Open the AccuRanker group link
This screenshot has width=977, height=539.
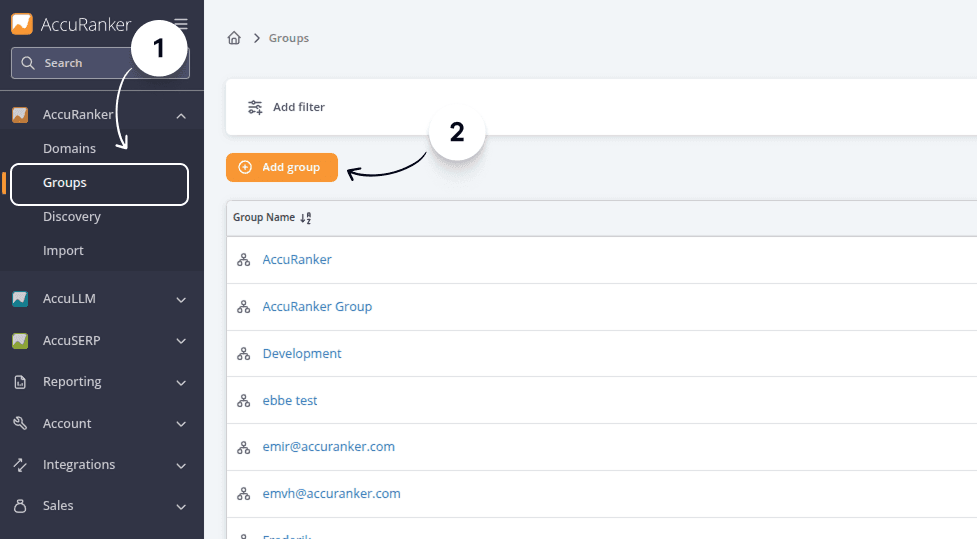point(297,260)
